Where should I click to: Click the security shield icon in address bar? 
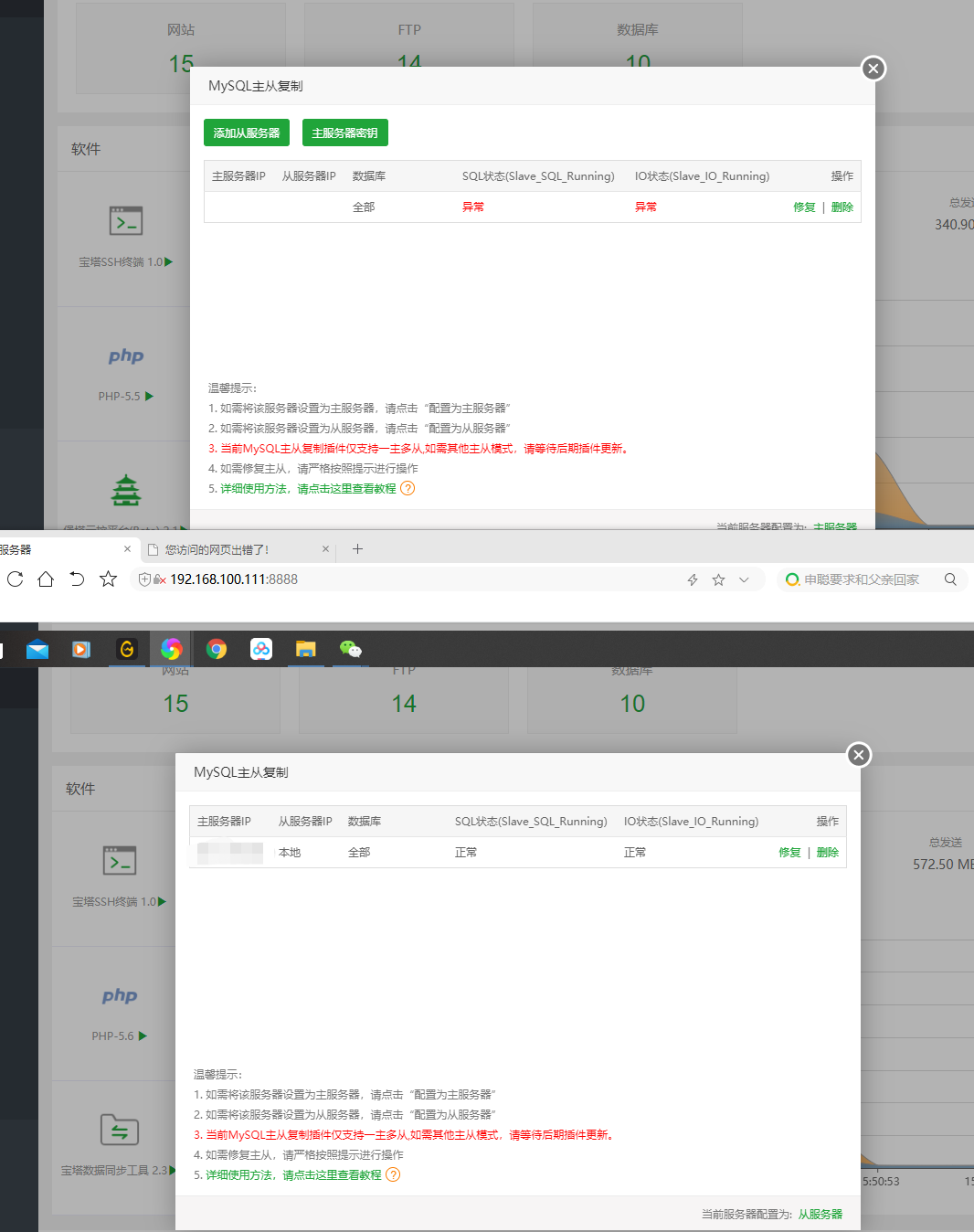click(x=144, y=579)
